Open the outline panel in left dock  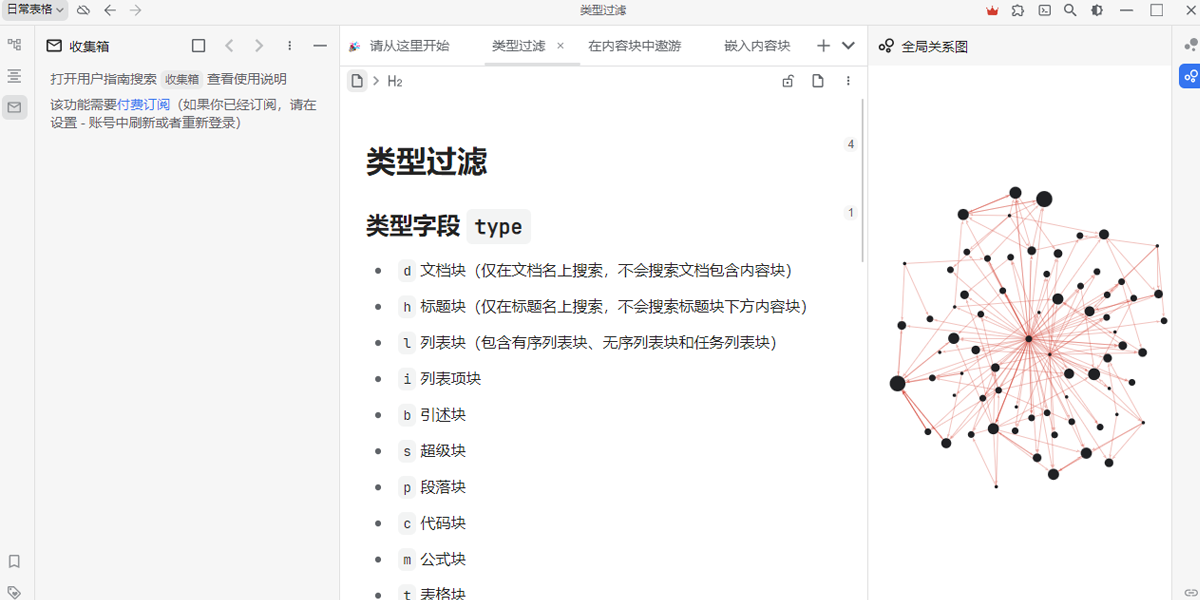click(14, 76)
